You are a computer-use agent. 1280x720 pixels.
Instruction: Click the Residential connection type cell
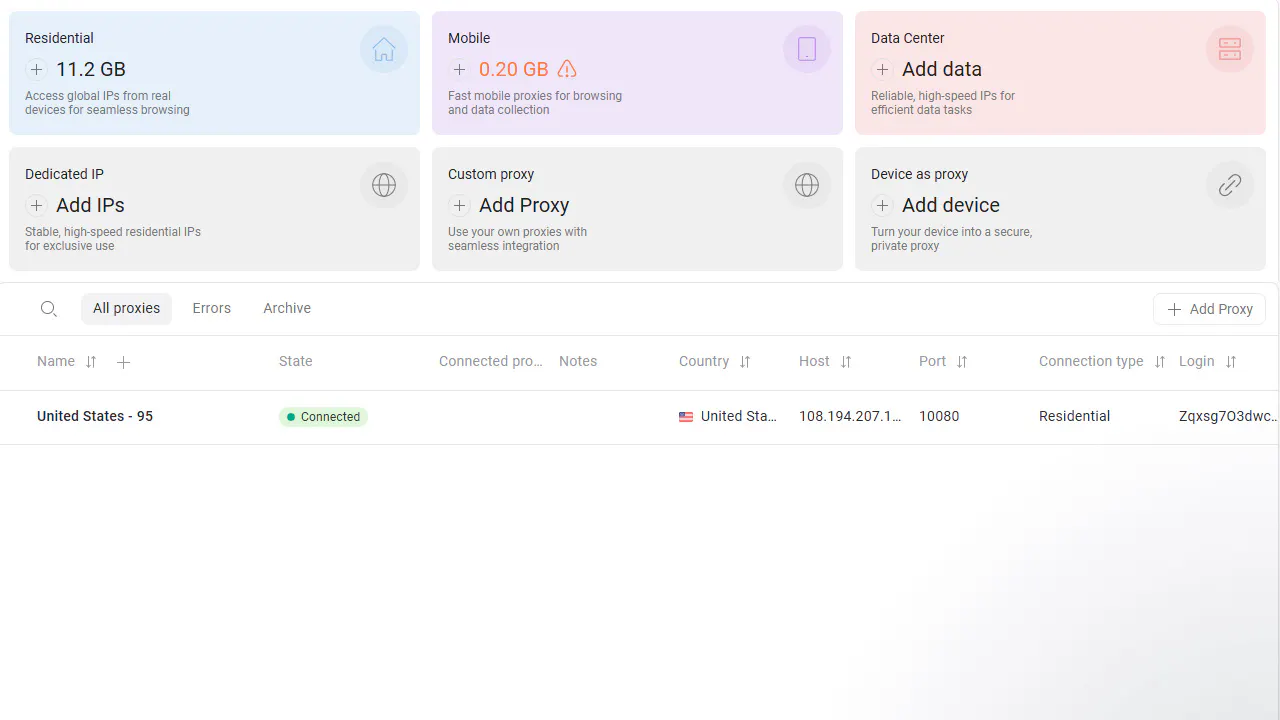coord(1074,416)
